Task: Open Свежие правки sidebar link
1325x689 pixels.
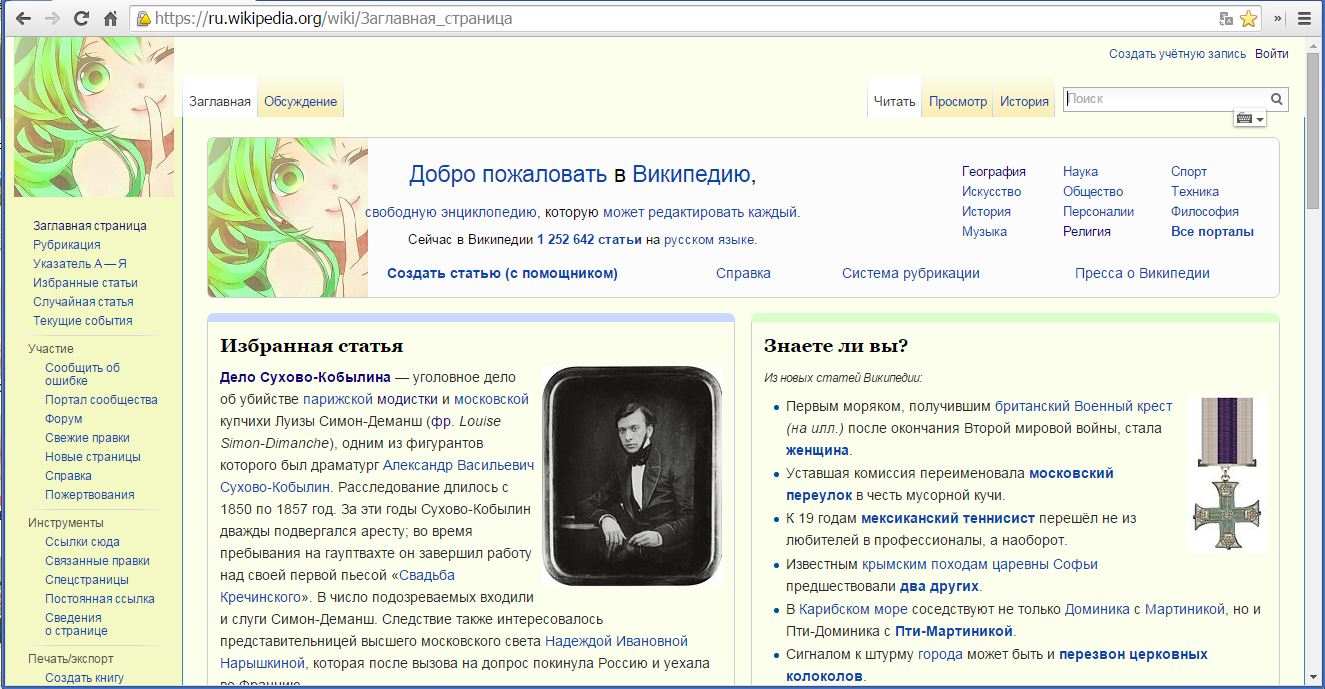Action: (87, 438)
